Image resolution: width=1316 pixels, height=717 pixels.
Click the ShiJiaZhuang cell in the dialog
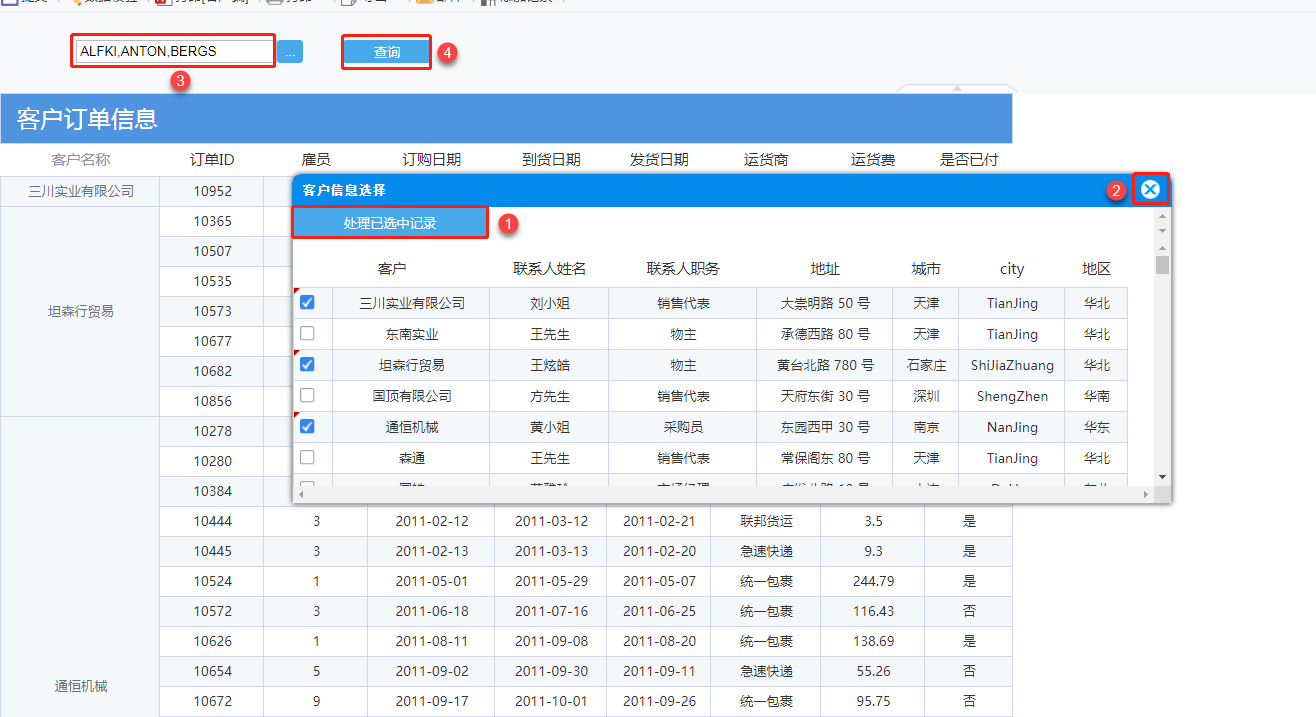pyautogui.click(x=1011, y=365)
